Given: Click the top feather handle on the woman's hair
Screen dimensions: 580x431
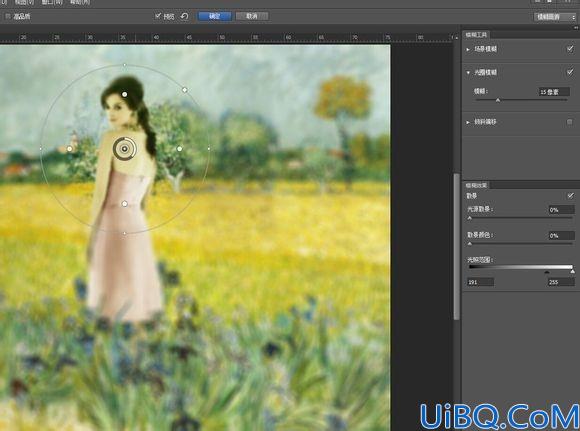Looking at the screenshot, I should (125, 94).
